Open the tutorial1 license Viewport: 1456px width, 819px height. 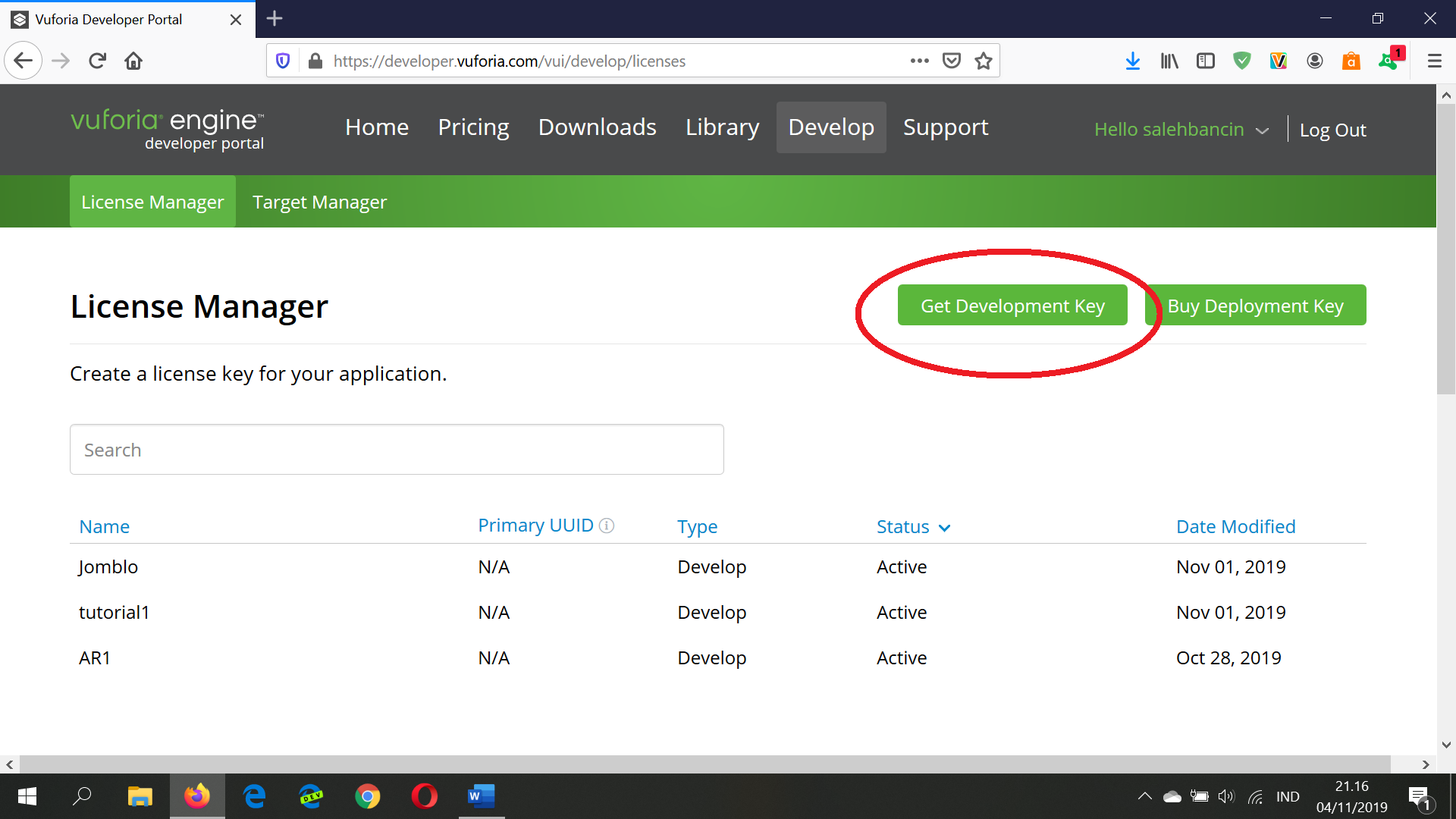pyautogui.click(x=115, y=612)
